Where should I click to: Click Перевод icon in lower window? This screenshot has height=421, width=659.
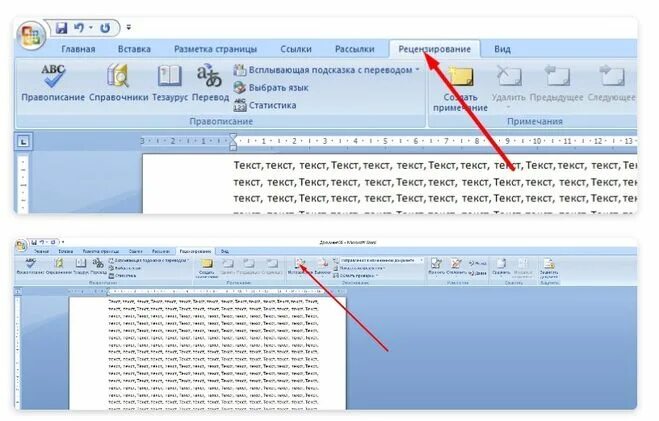[98, 267]
